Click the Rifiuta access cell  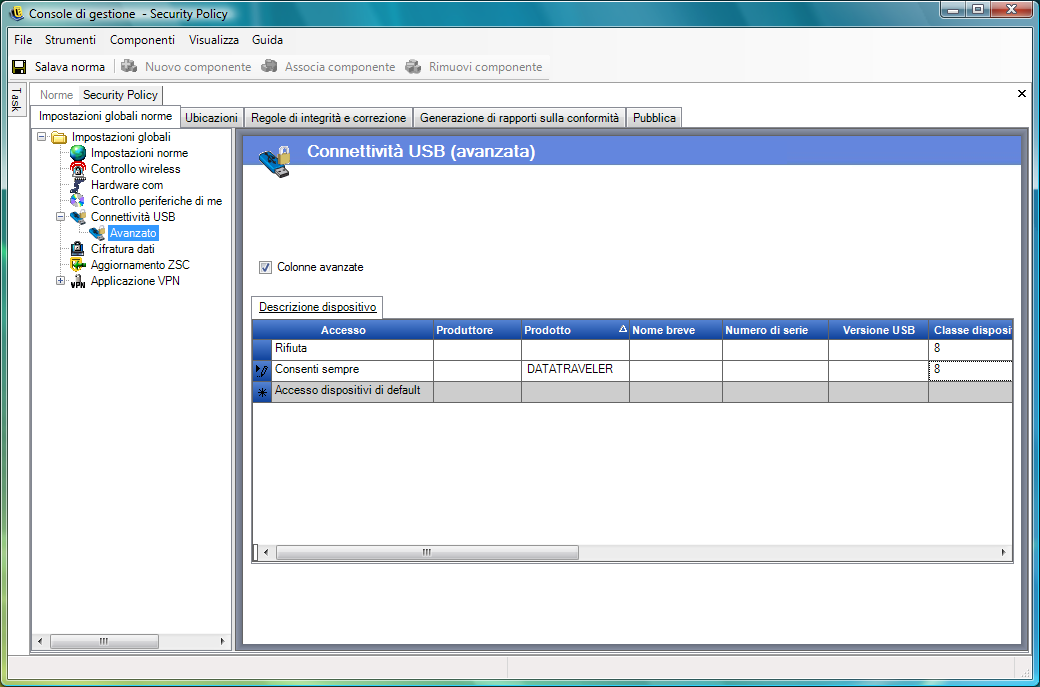click(x=352, y=350)
